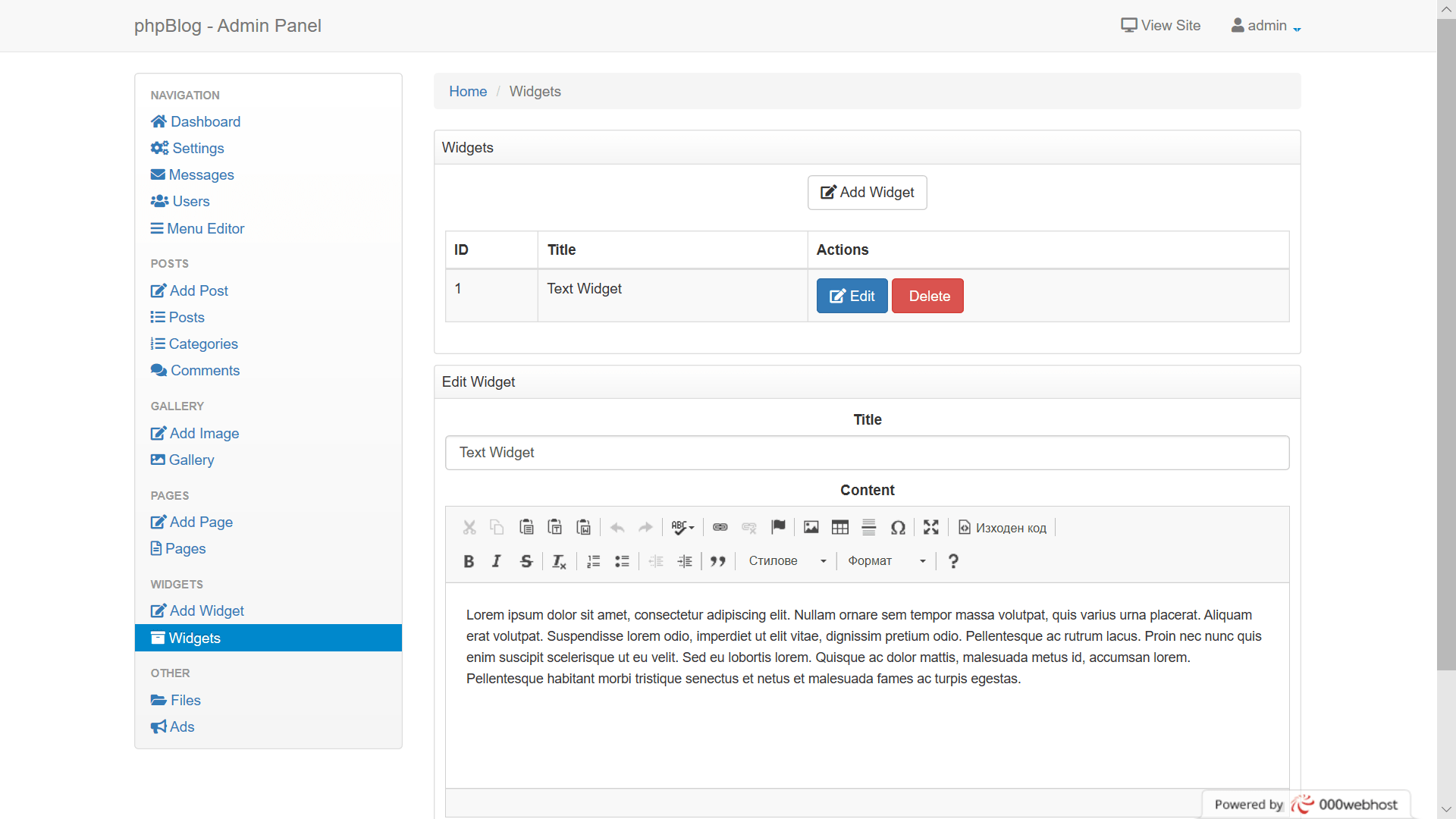Undo the last edit with the back arrow
This screenshot has width=1456, height=819.
pos(617,527)
